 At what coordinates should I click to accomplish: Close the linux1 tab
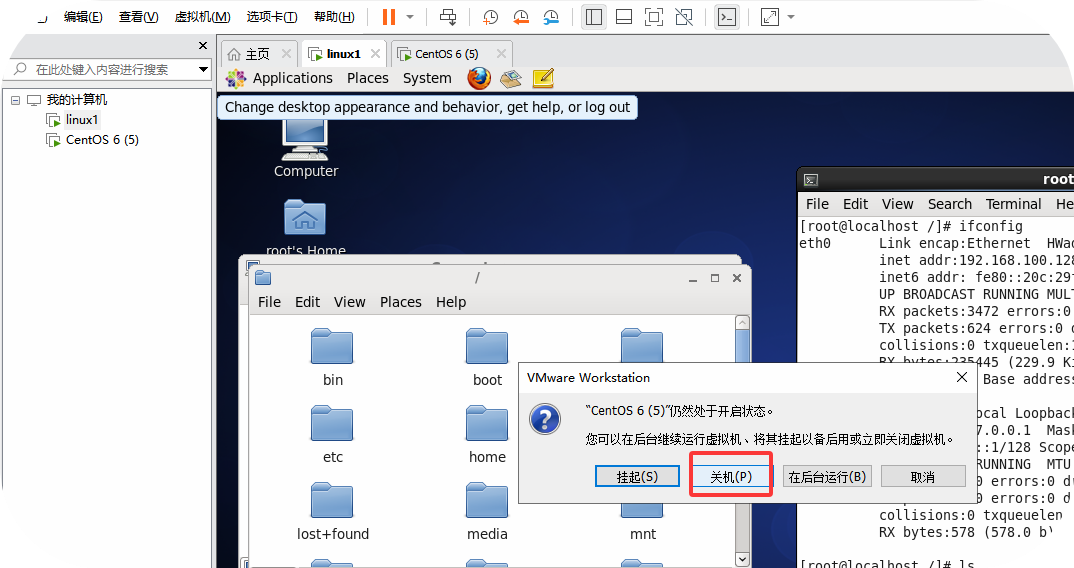click(375, 53)
